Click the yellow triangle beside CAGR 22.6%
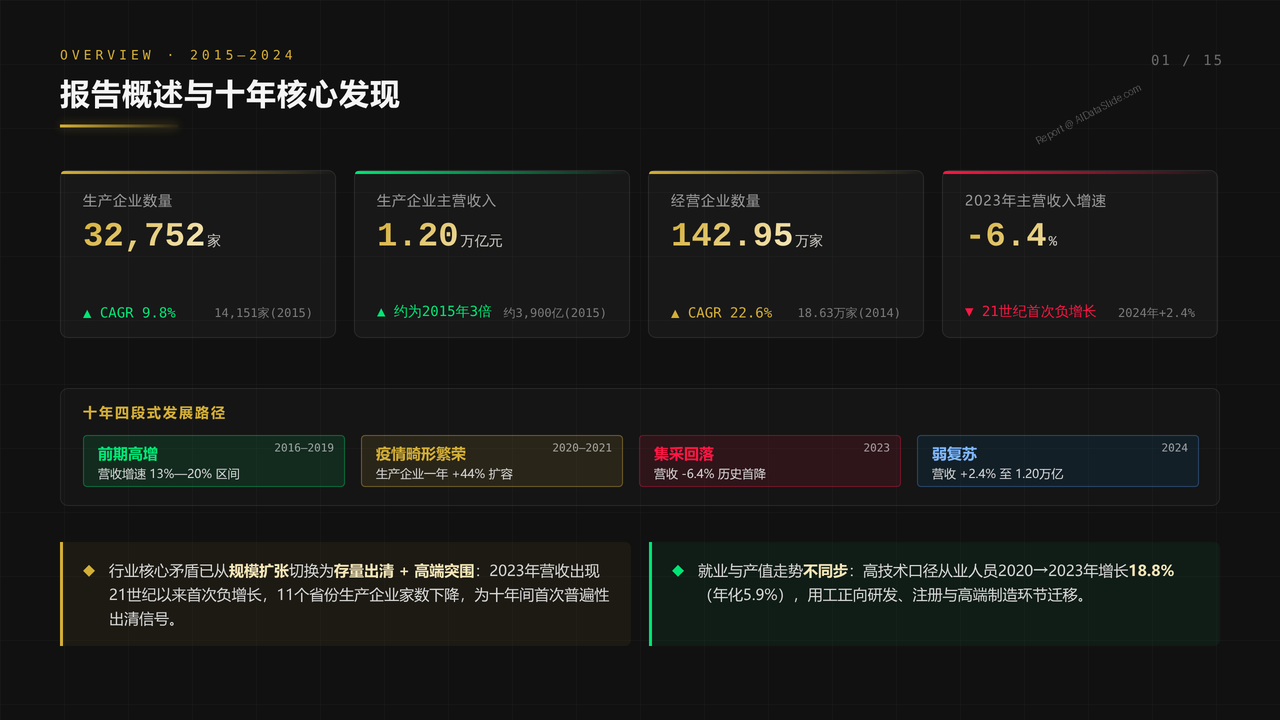The height and width of the screenshot is (720, 1280). point(675,313)
